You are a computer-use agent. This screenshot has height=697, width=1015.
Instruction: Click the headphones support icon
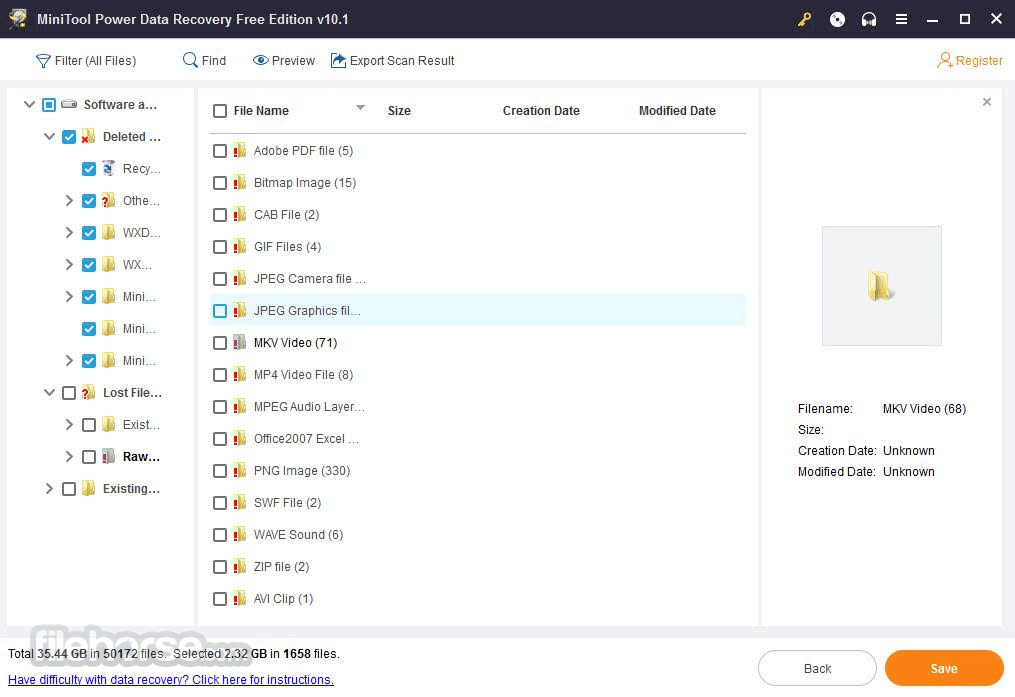(x=869, y=19)
